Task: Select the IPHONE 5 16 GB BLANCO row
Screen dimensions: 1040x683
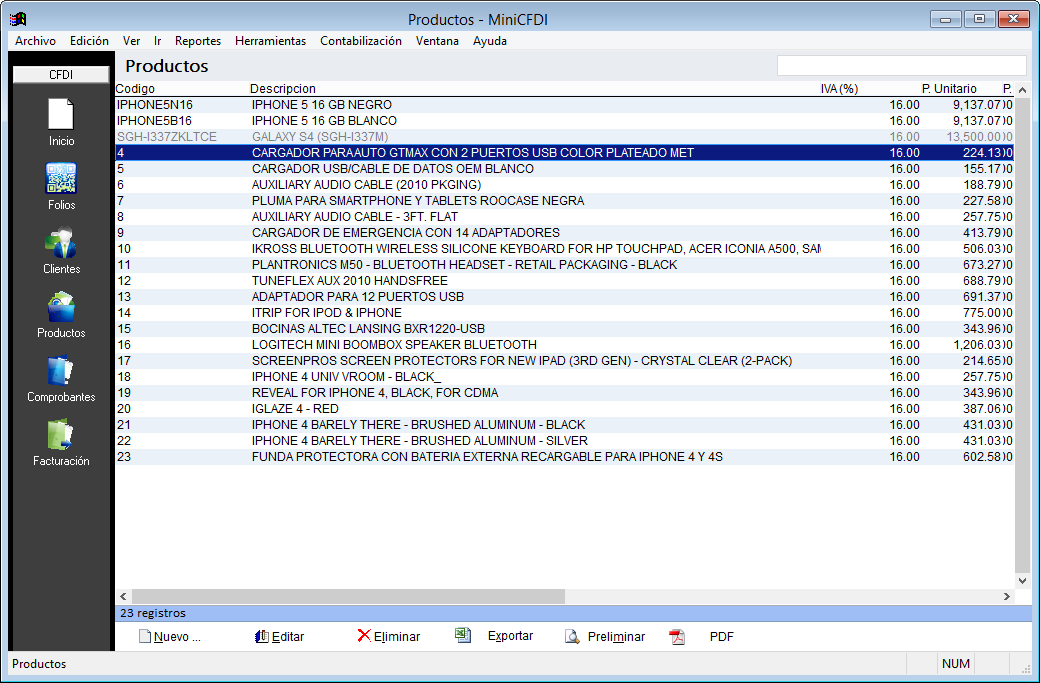Action: point(564,121)
